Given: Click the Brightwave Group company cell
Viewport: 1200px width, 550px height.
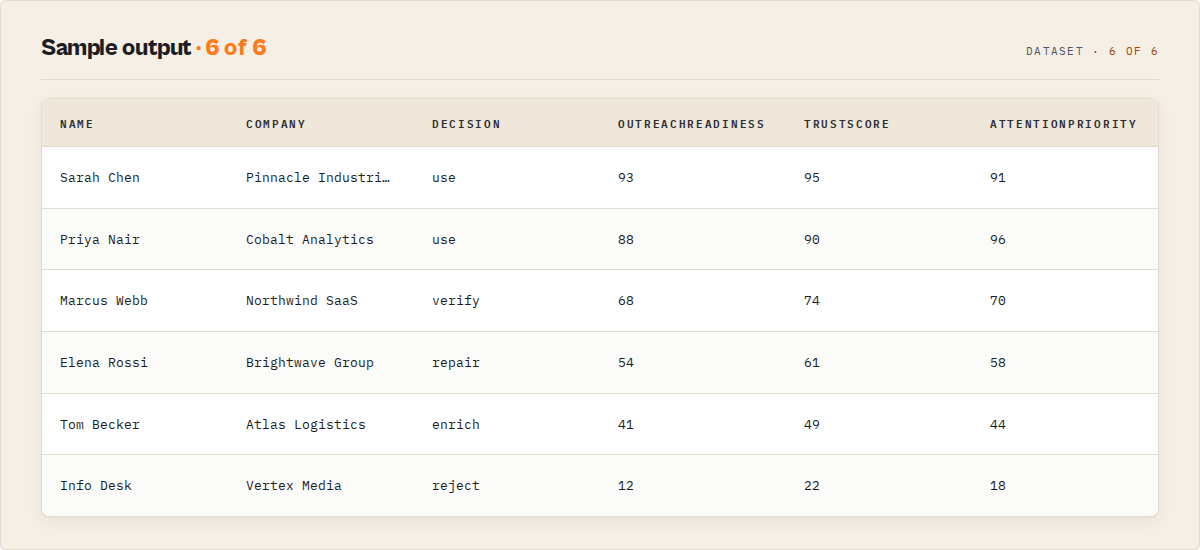Looking at the screenshot, I should coord(310,363).
